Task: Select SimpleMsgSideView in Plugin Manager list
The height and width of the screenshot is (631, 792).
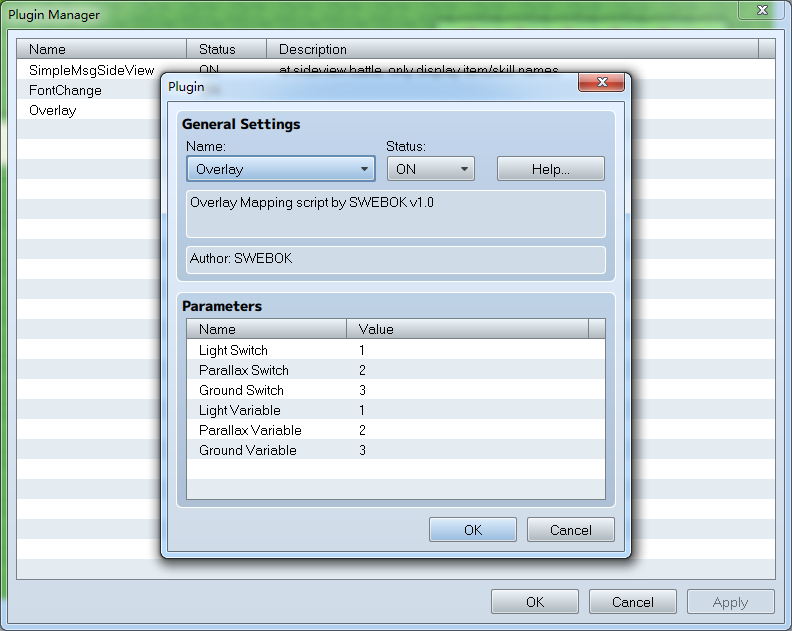Action: pyautogui.click(x=91, y=70)
